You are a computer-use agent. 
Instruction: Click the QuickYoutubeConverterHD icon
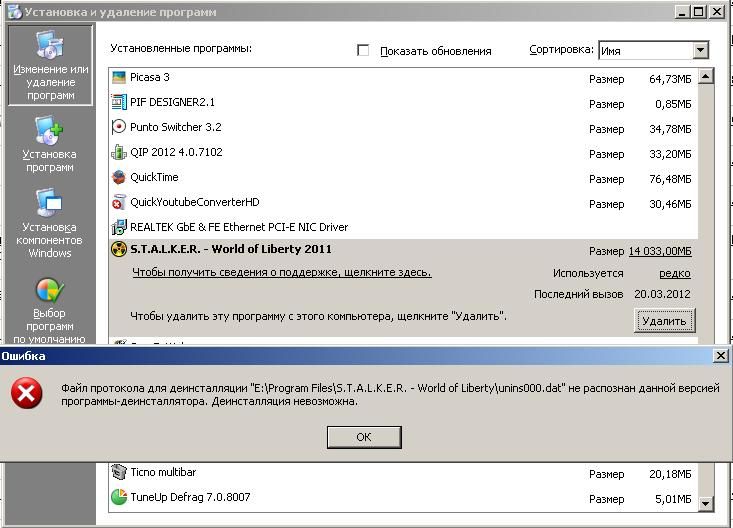[x=119, y=202]
